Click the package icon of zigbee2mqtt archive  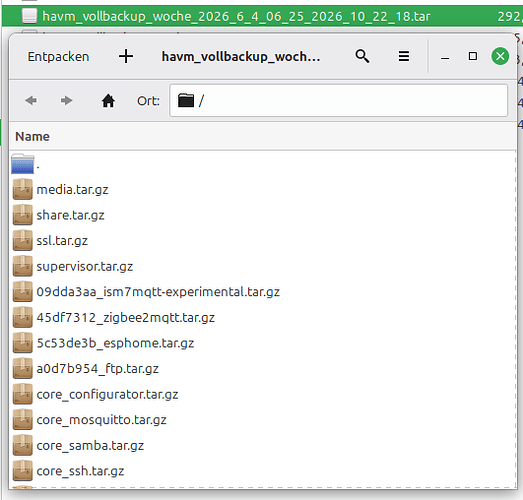point(23,317)
